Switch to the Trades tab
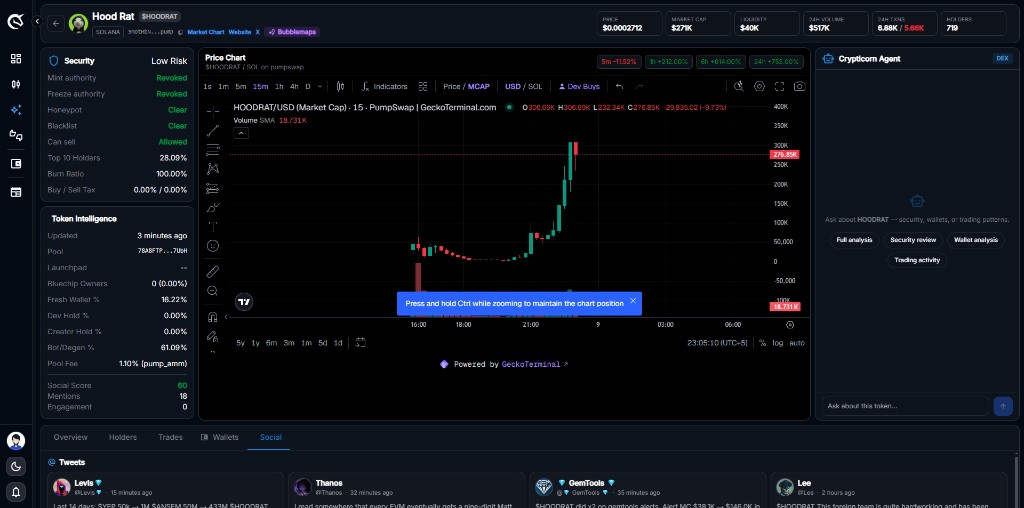The height and width of the screenshot is (508, 1024). (x=170, y=437)
